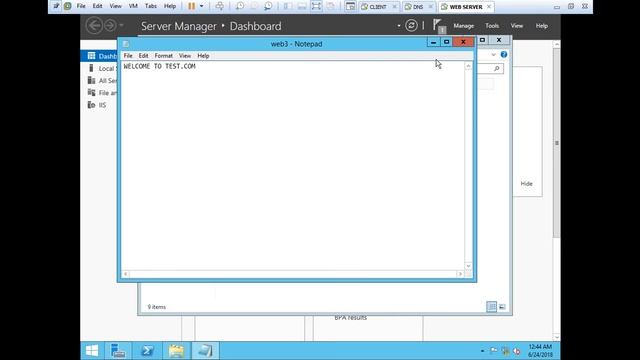Close the DNS tab
The width and height of the screenshot is (640, 360).
click(430, 7)
